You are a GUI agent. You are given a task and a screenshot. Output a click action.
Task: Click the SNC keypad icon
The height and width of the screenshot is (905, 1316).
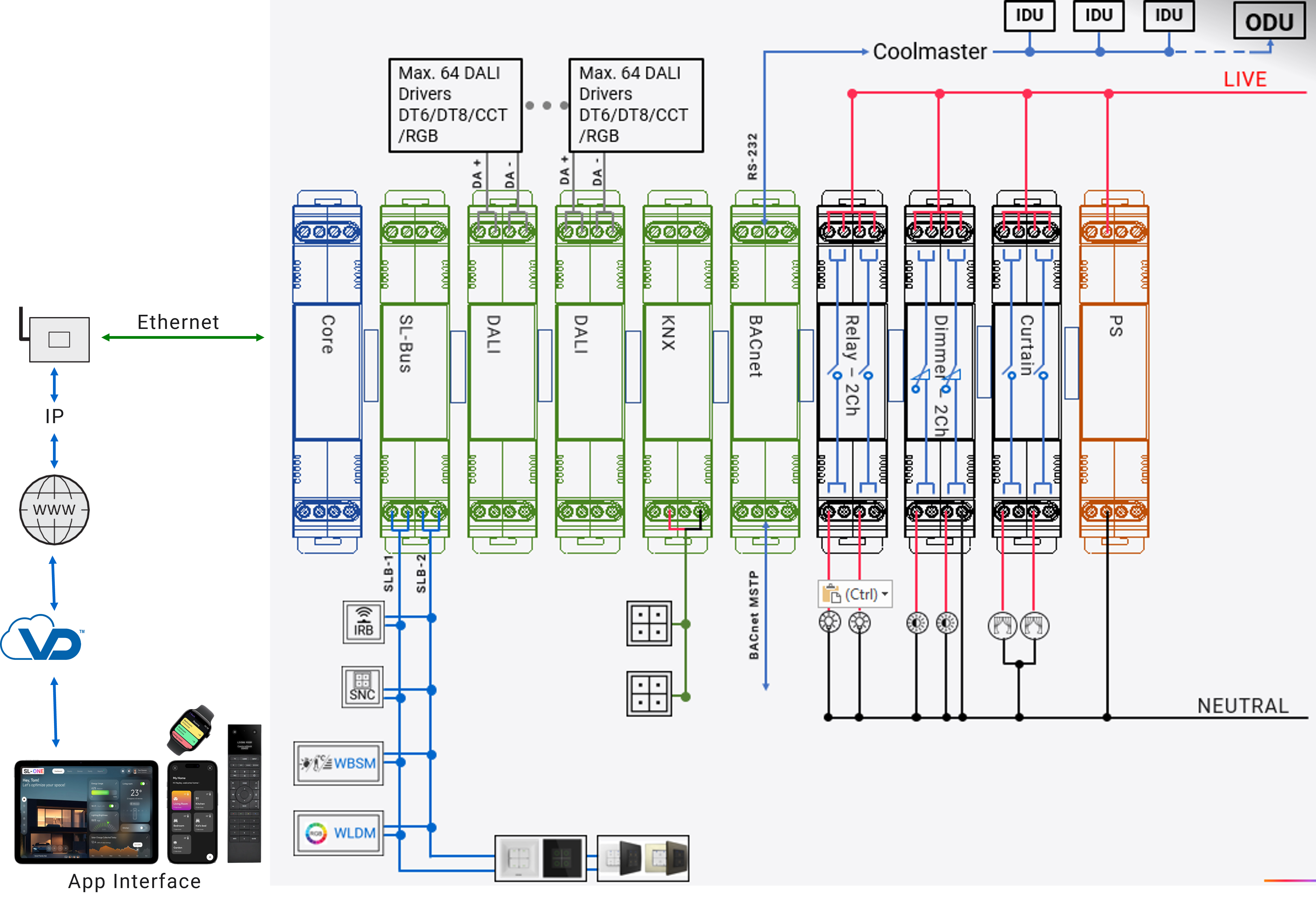pyautogui.click(x=362, y=687)
